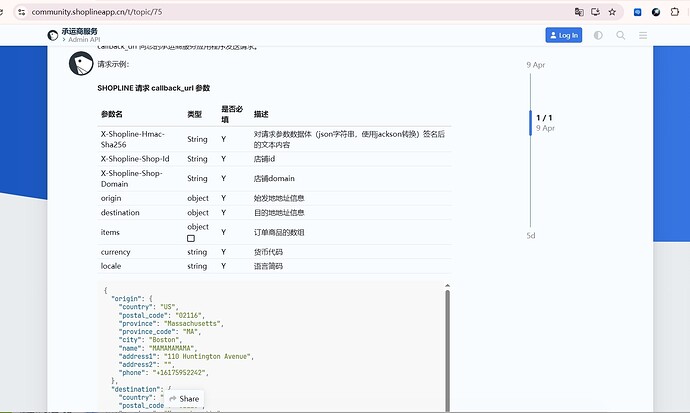Open the Admin API category link

84,40
